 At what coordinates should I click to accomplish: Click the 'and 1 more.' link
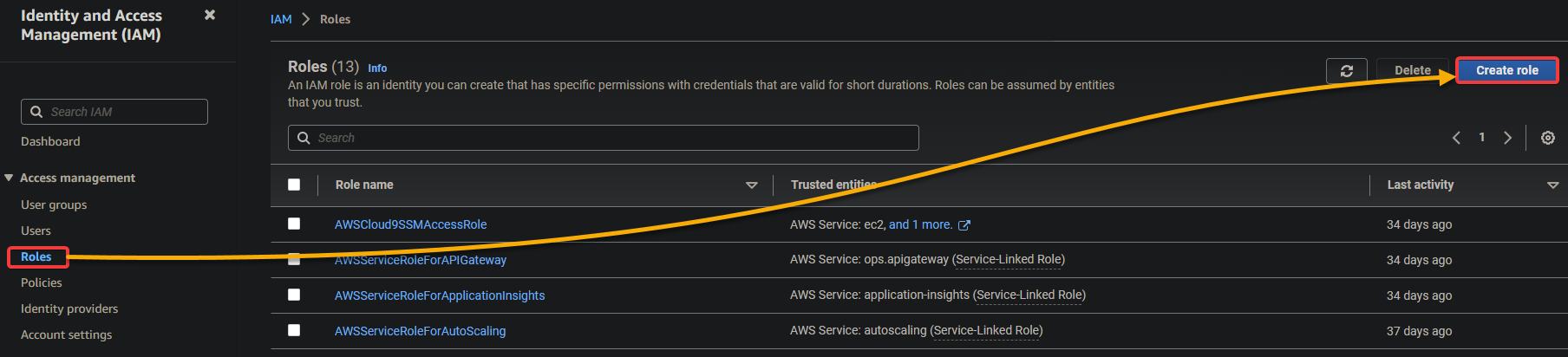point(920,224)
